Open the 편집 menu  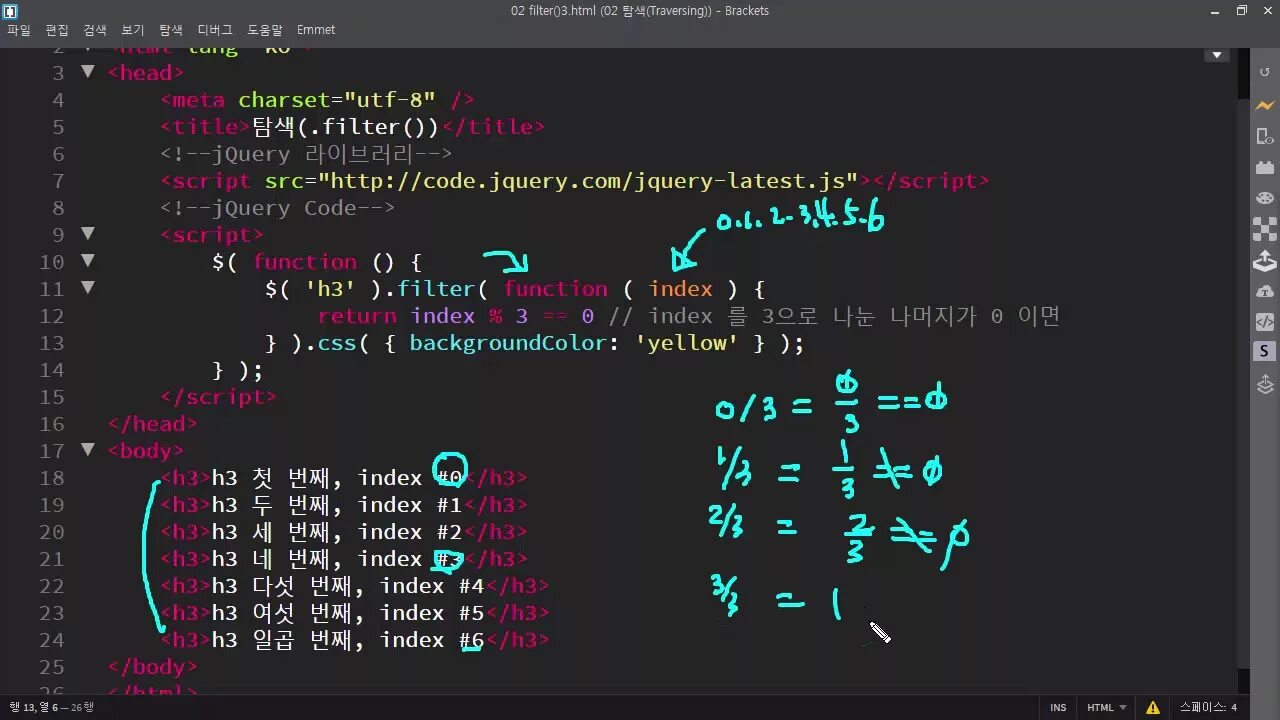(57, 30)
